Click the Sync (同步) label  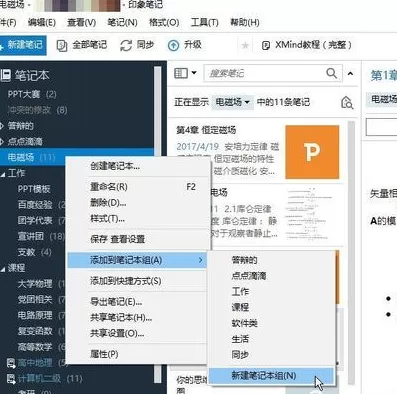click(145, 45)
